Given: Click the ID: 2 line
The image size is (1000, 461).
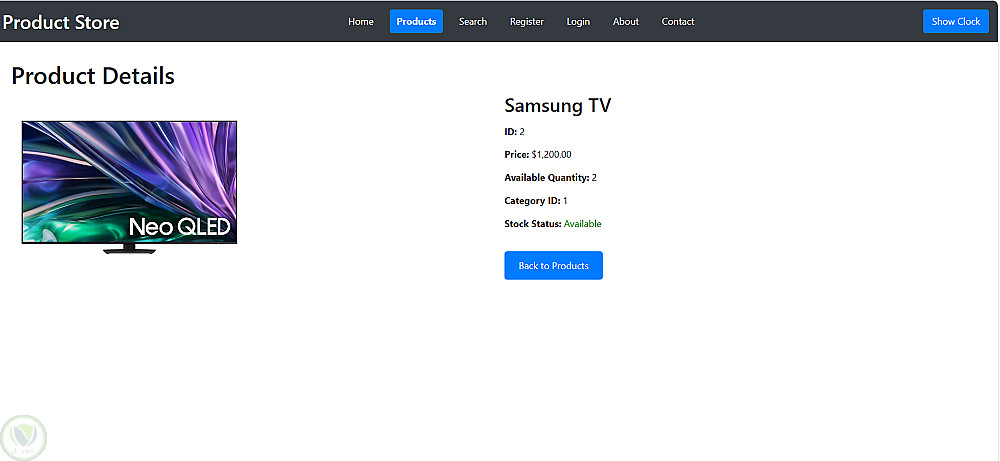Looking at the screenshot, I should (x=515, y=131).
